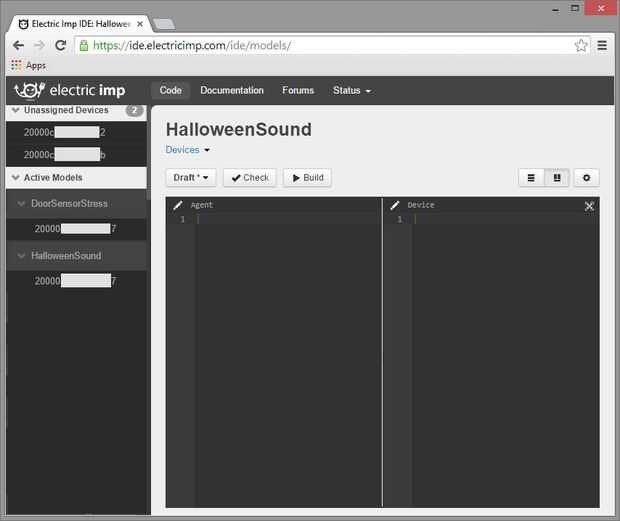Click the HalloweenSound model title
The image size is (620, 521).
click(238, 130)
